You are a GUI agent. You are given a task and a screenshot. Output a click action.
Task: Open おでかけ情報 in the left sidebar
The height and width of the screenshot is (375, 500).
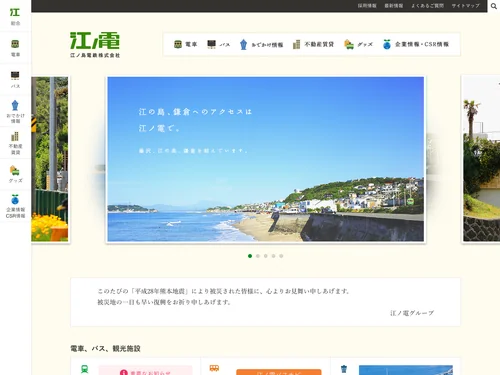(x=15, y=111)
